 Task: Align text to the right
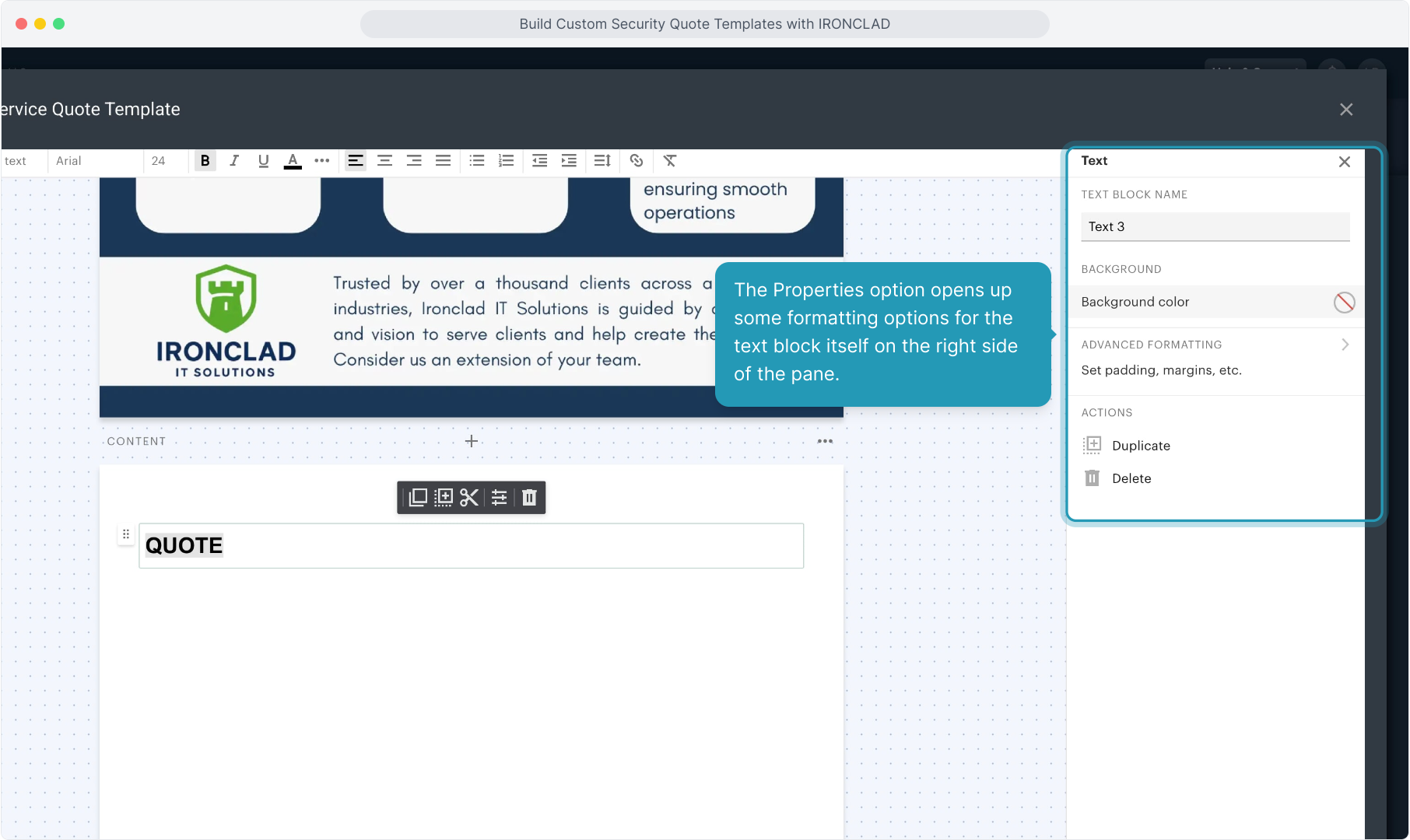tap(414, 161)
